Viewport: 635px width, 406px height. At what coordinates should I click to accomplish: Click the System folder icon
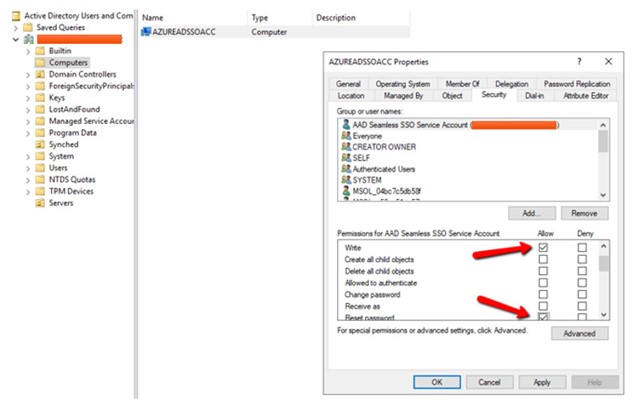point(40,156)
